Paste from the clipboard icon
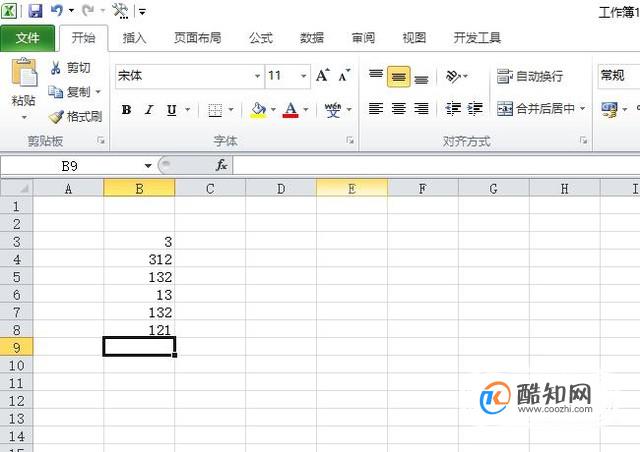The height and width of the screenshot is (452, 640). tap(24, 73)
